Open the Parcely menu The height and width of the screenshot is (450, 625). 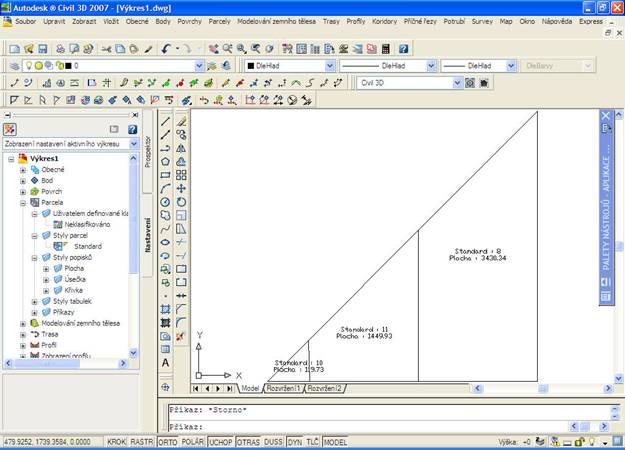(219, 22)
